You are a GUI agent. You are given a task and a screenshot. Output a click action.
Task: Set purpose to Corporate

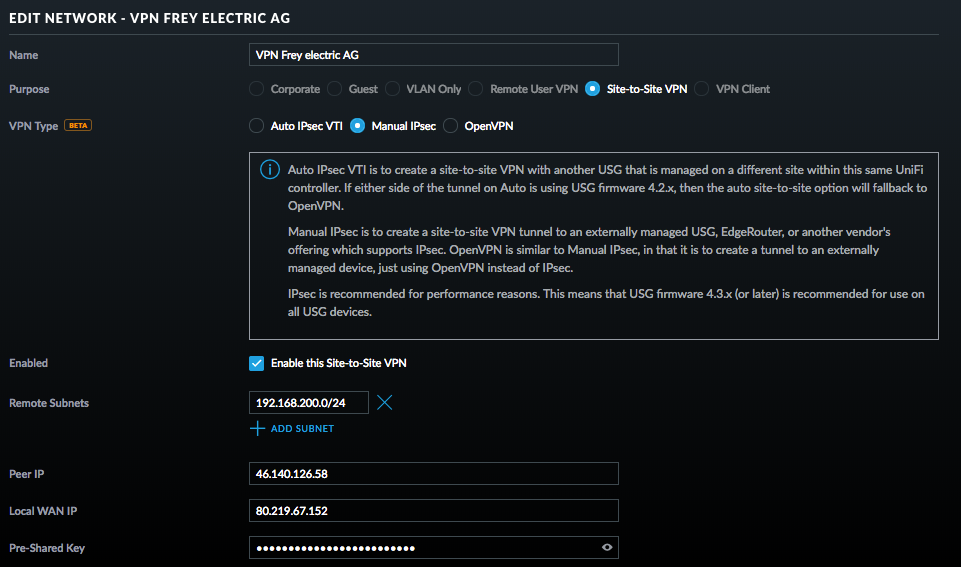coord(256,89)
